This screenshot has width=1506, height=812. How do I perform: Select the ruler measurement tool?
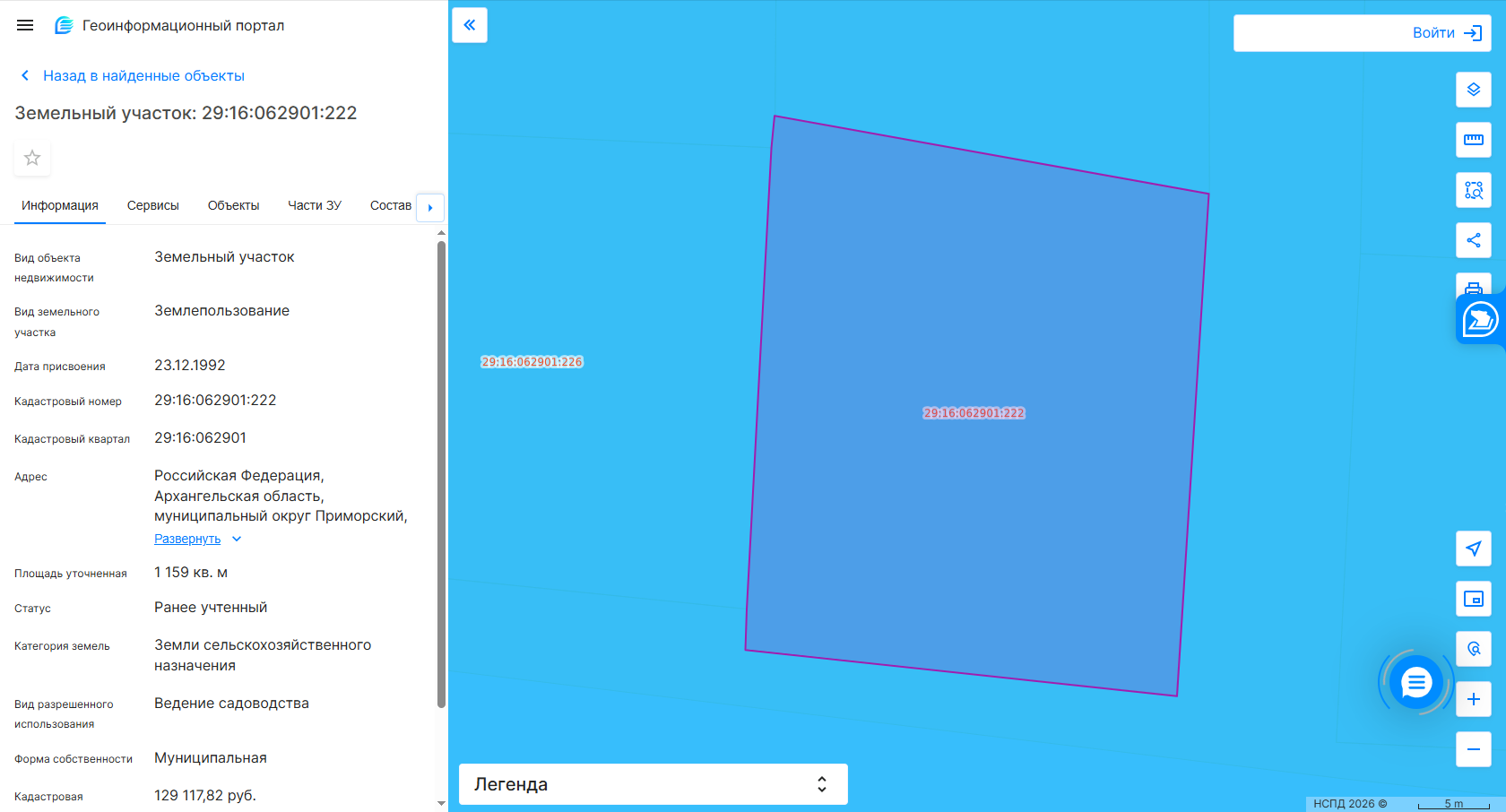[x=1474, y=140]
